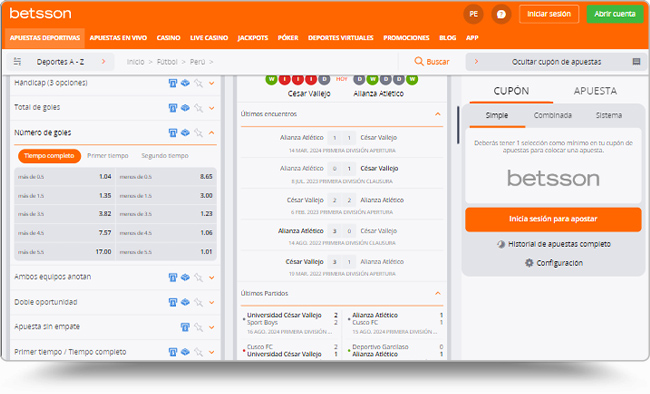650x394 pixels.
Task: Expand the Doble oportunidad chevron
Action: pos(211,302)
